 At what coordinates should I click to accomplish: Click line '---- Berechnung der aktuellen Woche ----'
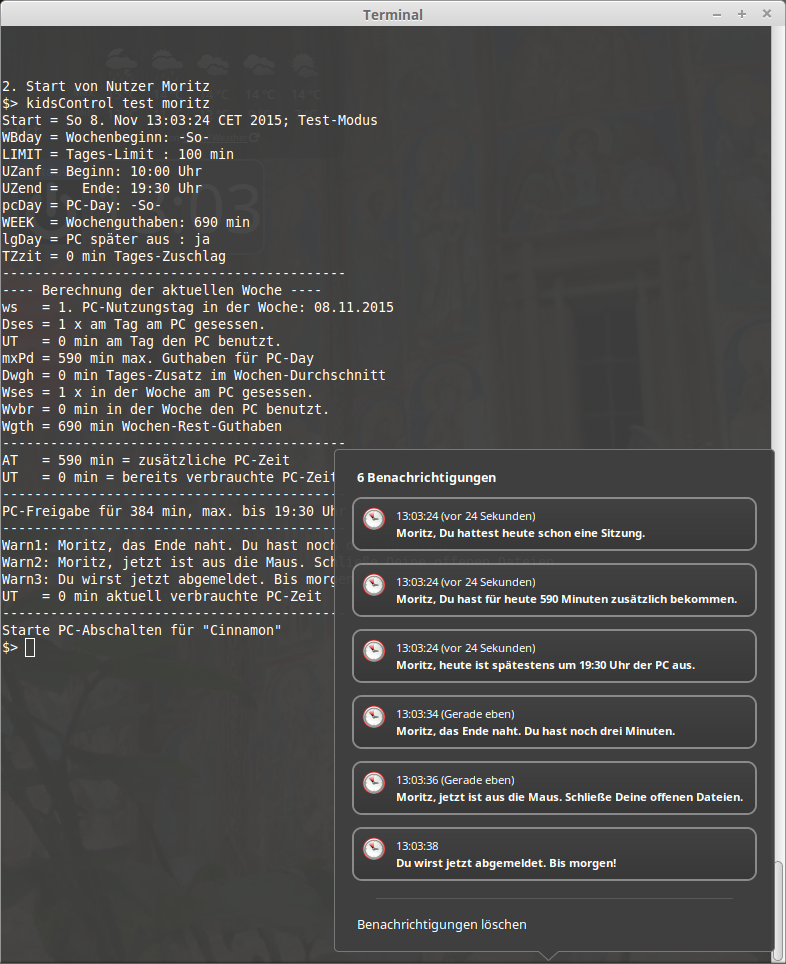click(162, 290)
